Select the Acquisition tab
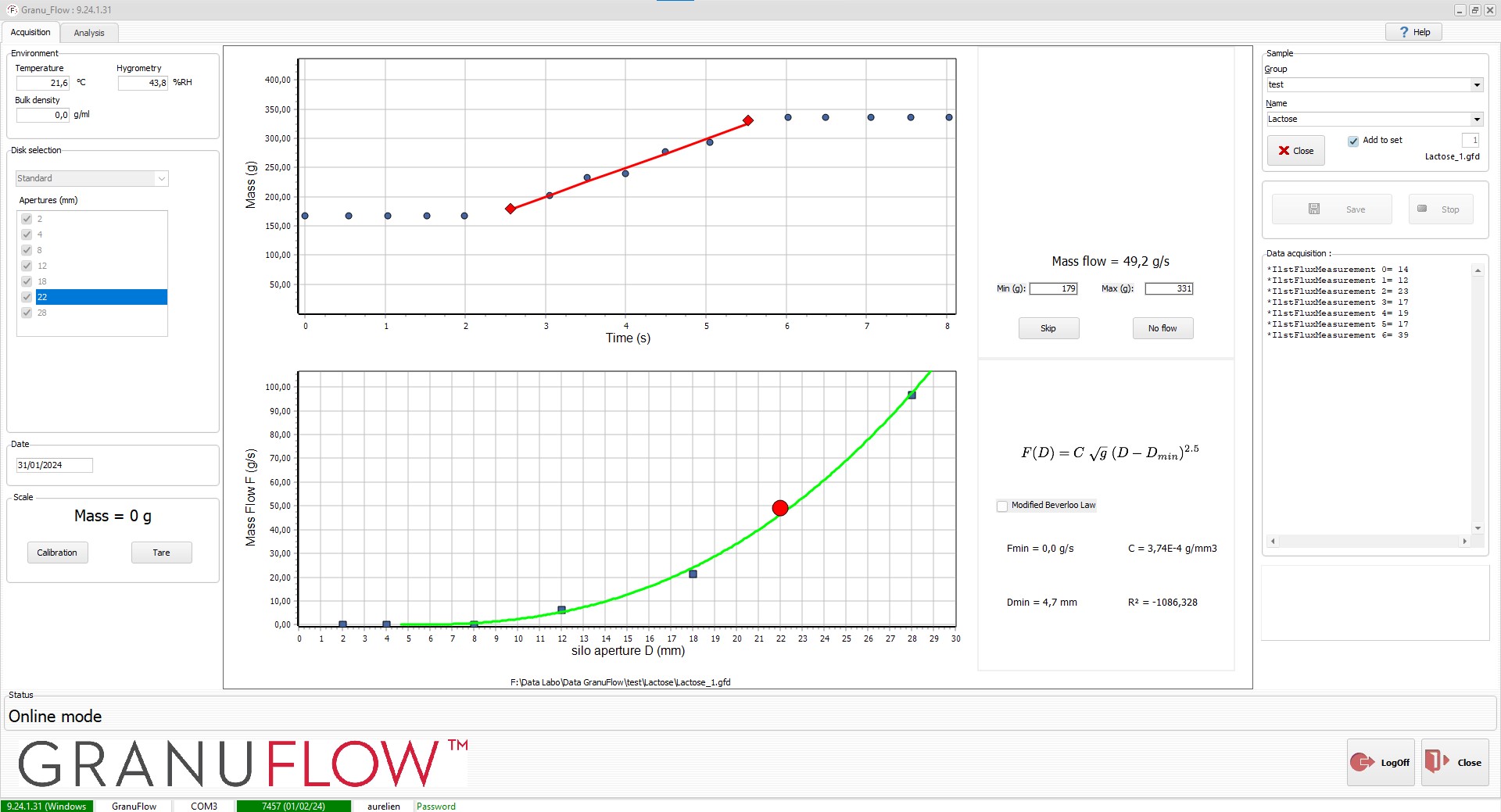This screenshot has height=812, width=1501. click(x=30, y=32)
